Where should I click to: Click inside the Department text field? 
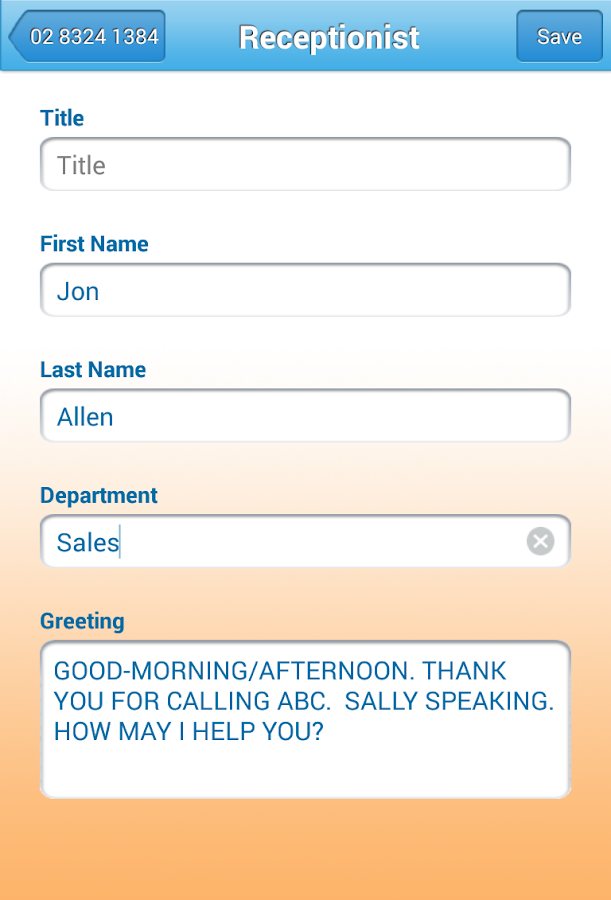(300, 542)
